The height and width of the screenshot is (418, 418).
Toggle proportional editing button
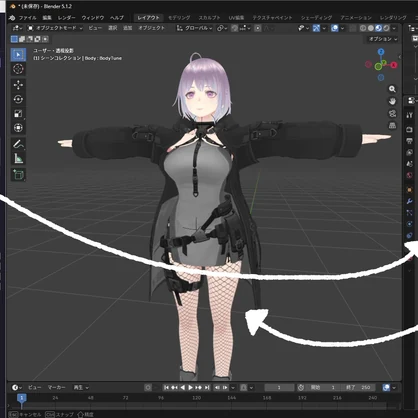point(258,28)
